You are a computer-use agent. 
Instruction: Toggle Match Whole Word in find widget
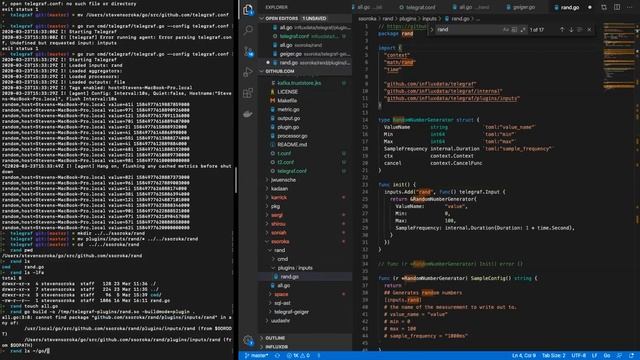tap(514, 30)
